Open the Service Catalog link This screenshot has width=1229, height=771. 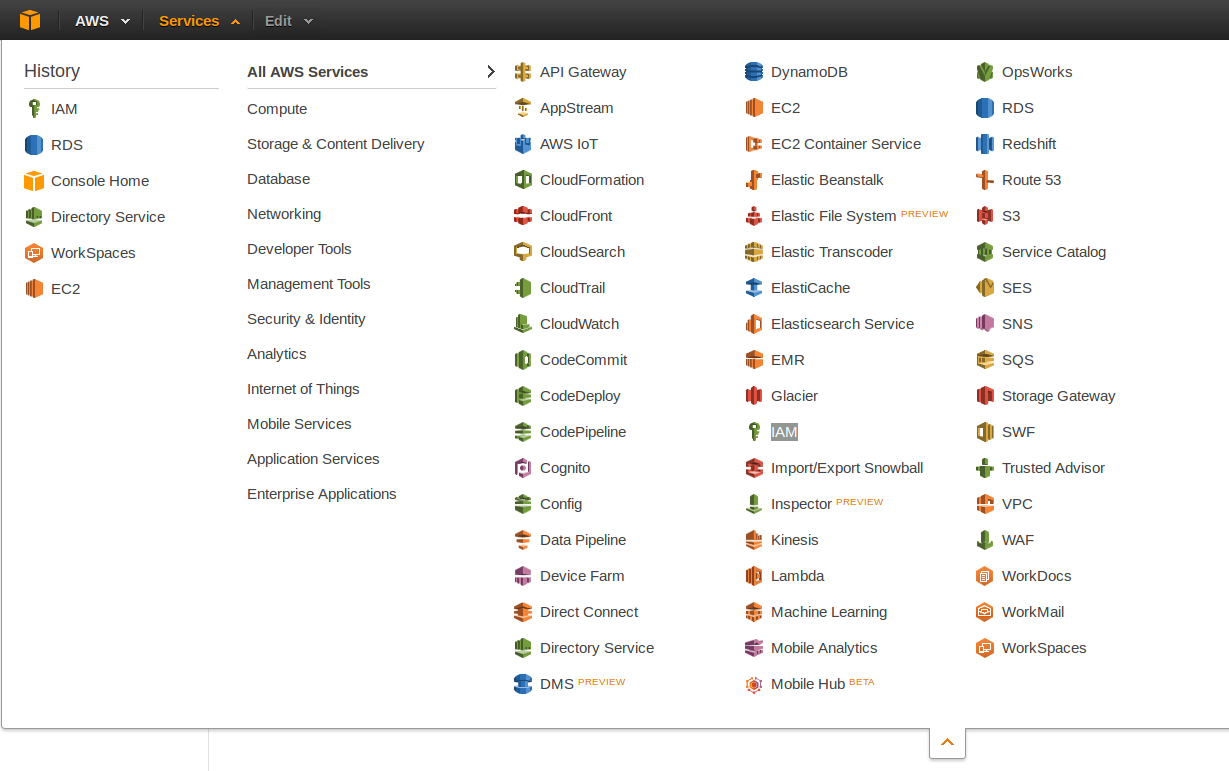pos(1054,252)
